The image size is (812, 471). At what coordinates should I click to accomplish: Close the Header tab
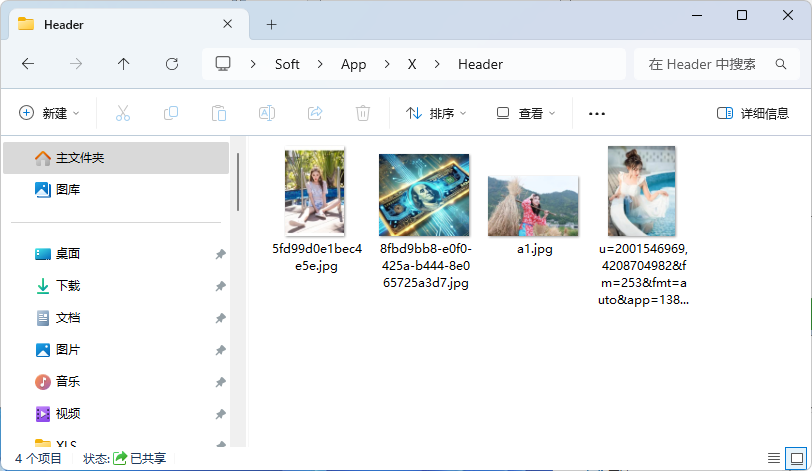[227, 24]
